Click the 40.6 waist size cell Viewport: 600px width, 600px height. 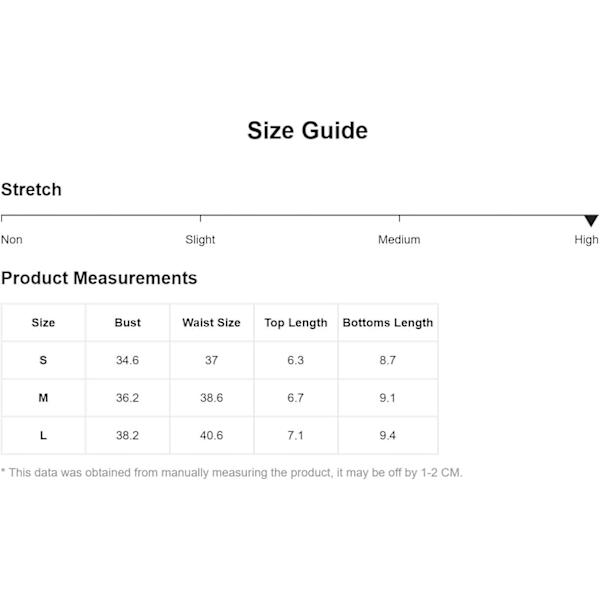pyautogui.click(x=211, y=436)
